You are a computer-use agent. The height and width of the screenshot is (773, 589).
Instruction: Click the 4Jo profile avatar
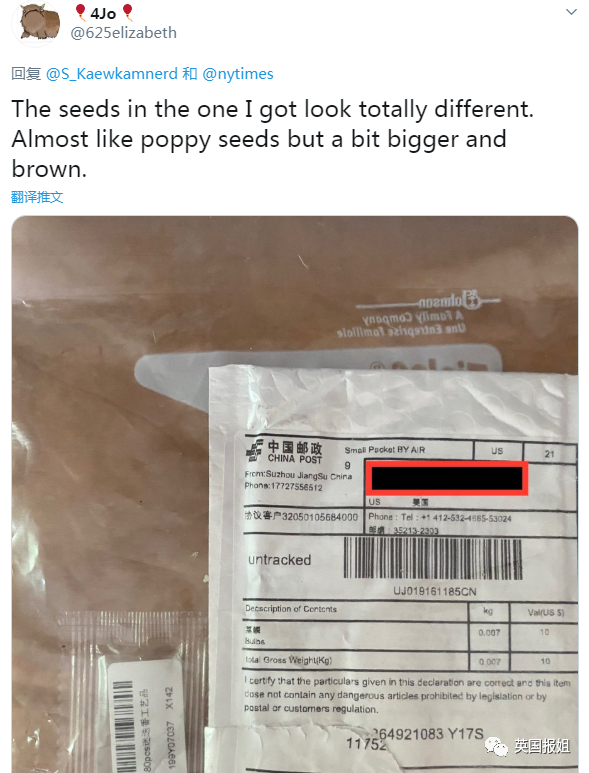coord(36,24)
